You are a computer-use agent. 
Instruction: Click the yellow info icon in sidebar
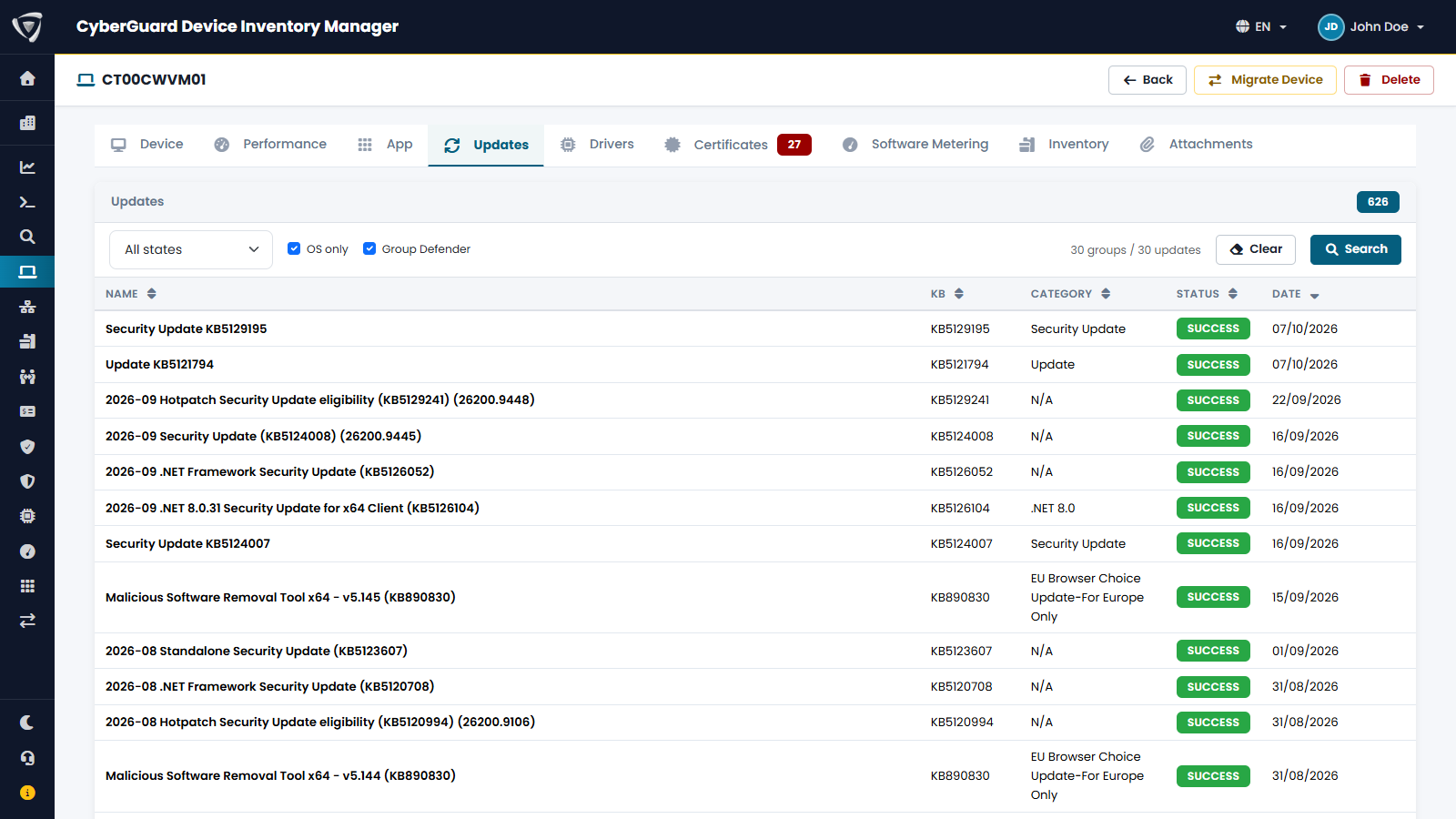point(27,793)
